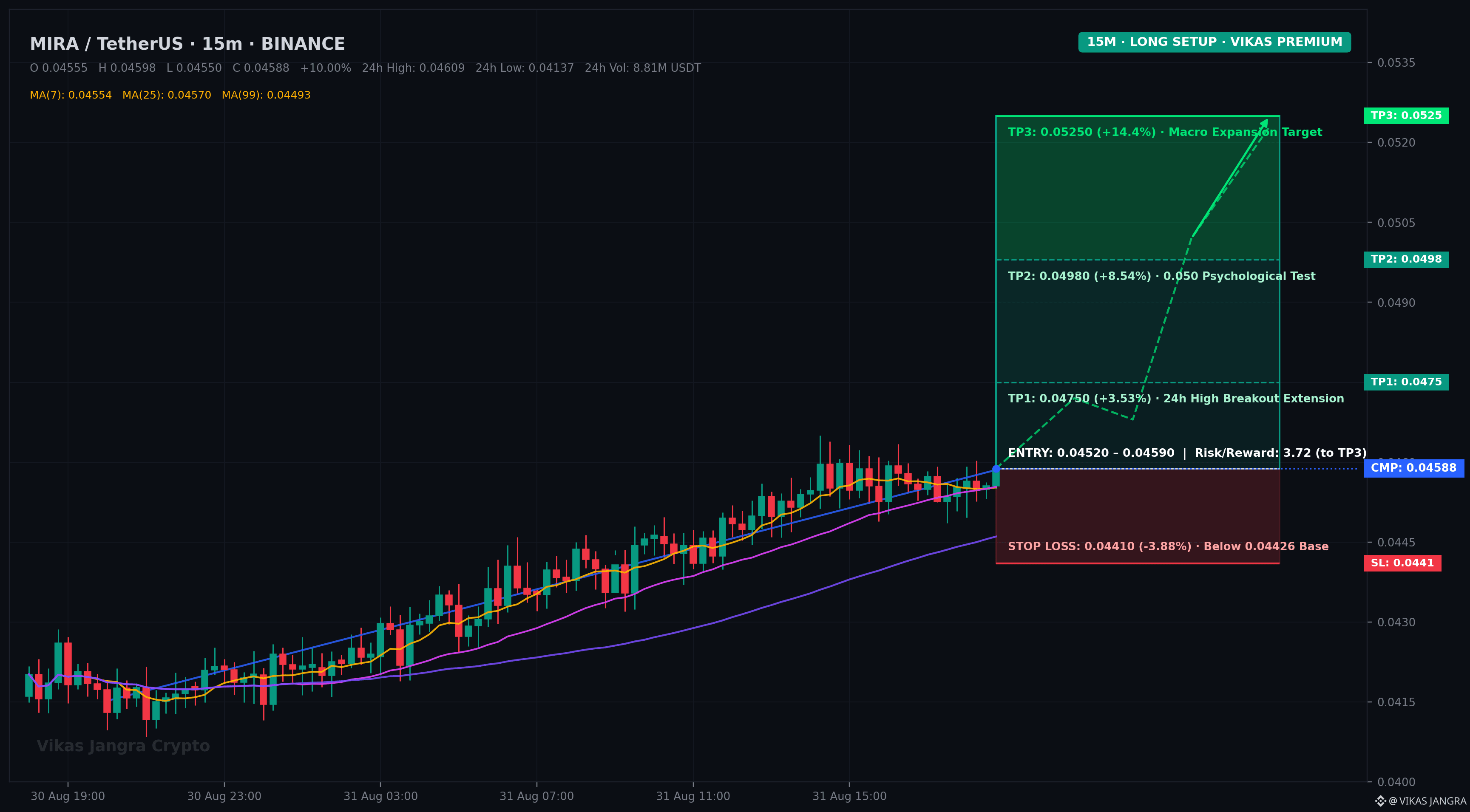
Task: Select the MA(25): 0.04570 indicator label
Action: pyautogui.click(x=167, y=95)
